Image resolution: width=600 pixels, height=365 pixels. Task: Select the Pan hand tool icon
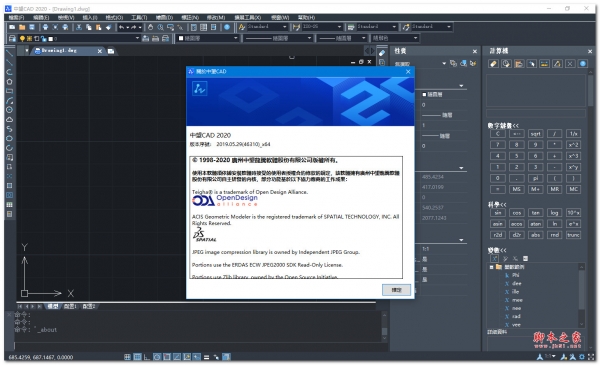pyautogui.click(x=150, y=27)
